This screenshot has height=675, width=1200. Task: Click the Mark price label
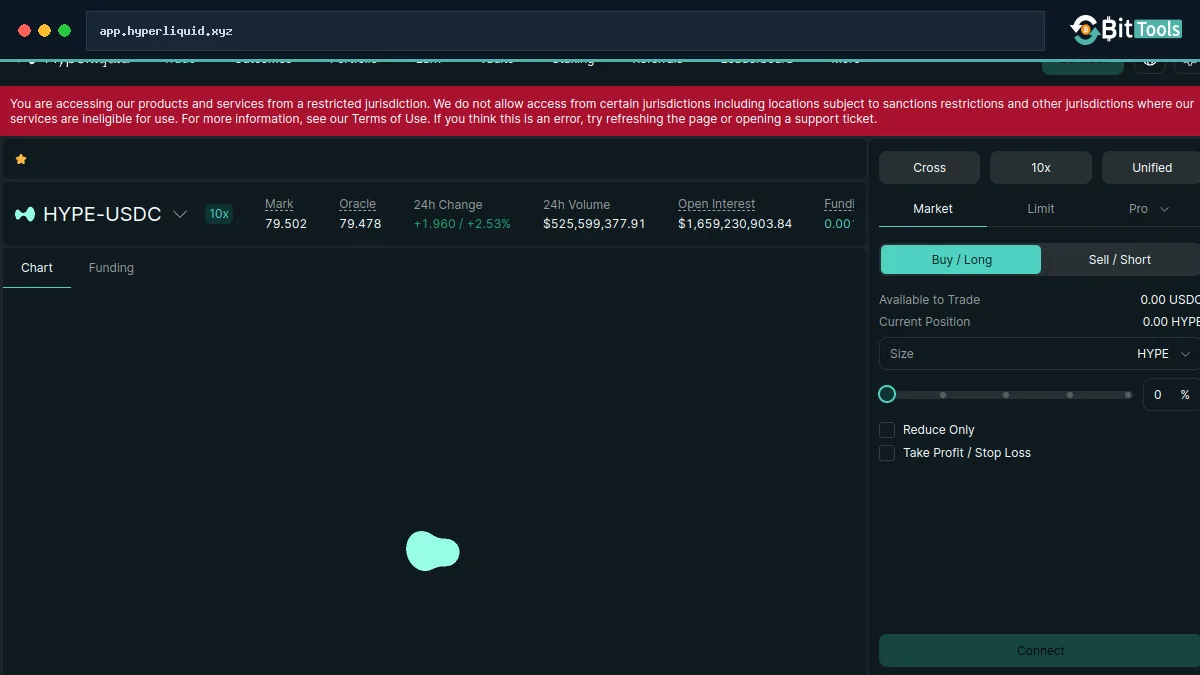tap(279, 204)
